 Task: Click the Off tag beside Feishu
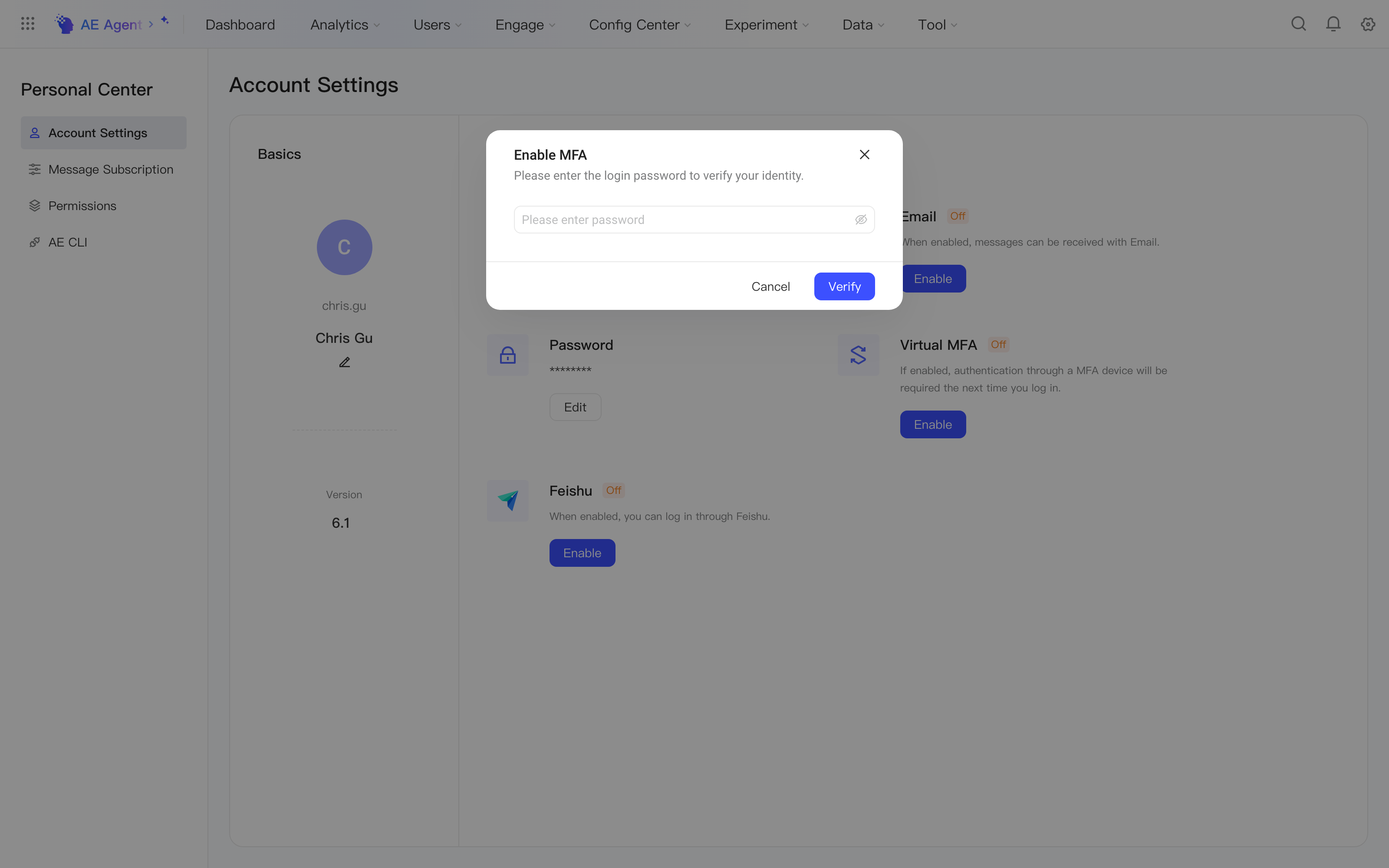point(614,490)
